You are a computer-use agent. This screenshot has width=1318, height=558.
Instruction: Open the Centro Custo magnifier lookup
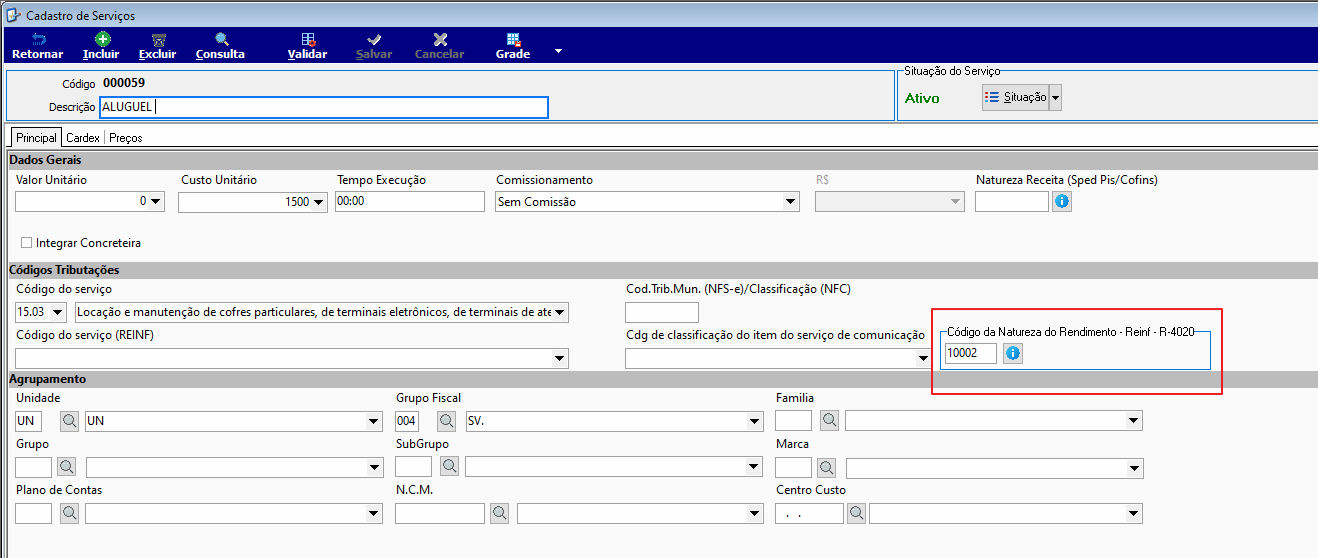coord(857,513)
